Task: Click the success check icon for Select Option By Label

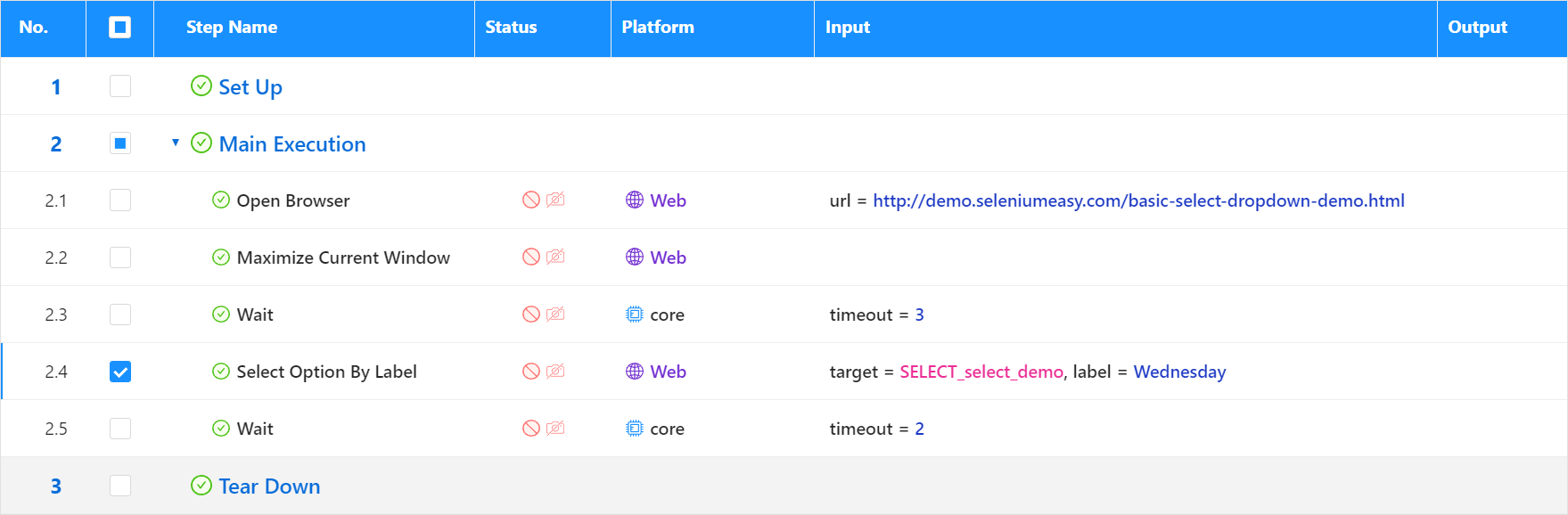Action: click(221, 371)
